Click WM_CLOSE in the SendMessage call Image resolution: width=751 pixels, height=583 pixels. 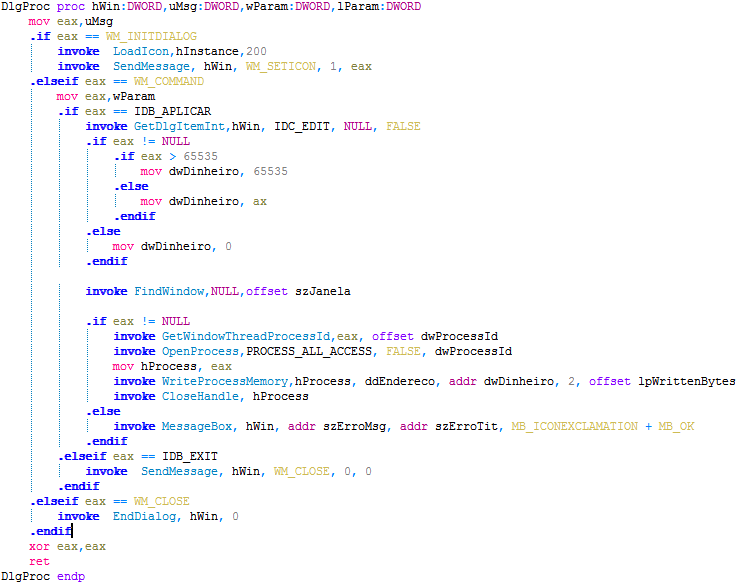click(302, 471)
